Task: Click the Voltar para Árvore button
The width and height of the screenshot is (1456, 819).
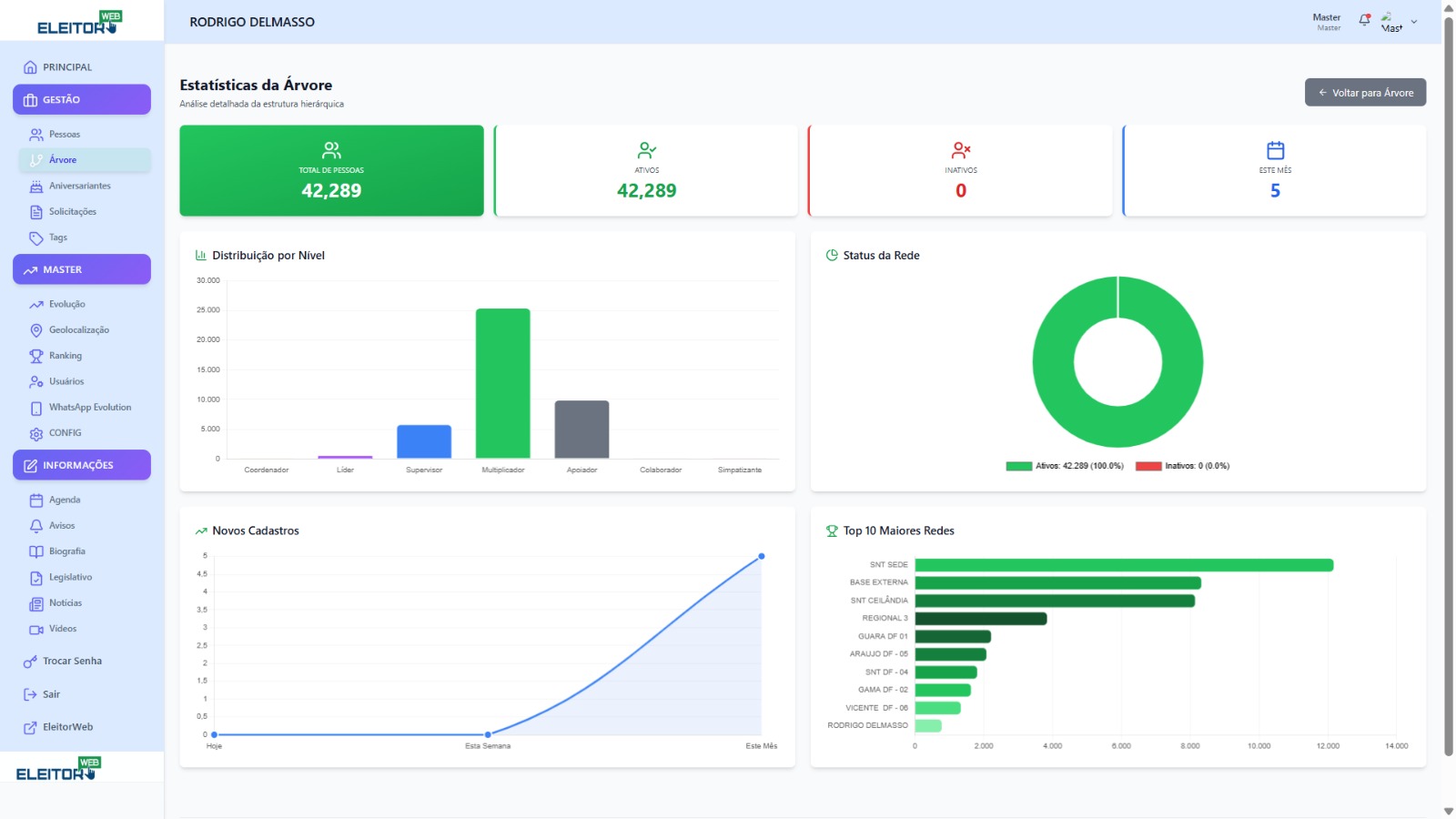Action: 1365,93
